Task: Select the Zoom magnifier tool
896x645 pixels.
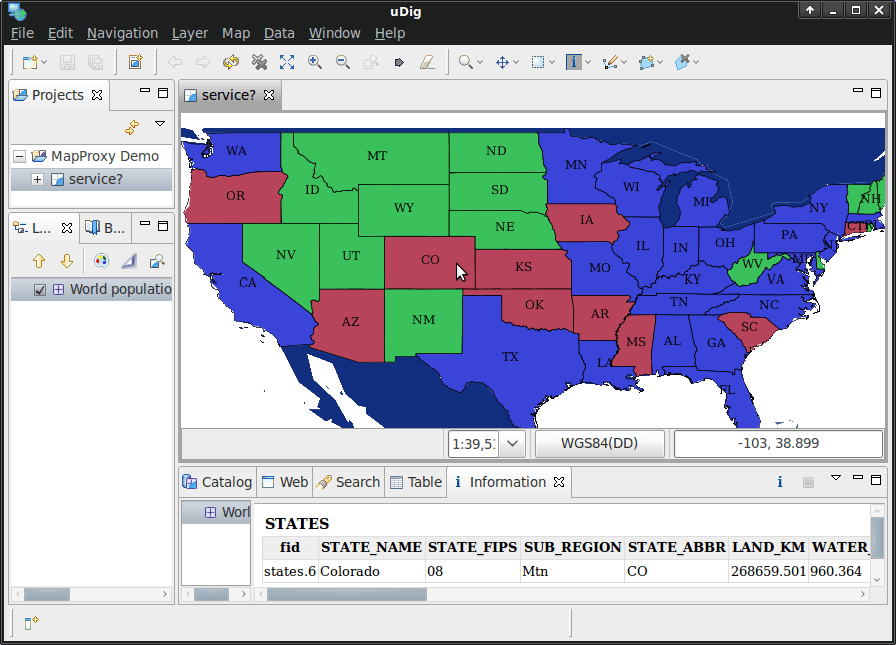Action: tap(466, 62)
